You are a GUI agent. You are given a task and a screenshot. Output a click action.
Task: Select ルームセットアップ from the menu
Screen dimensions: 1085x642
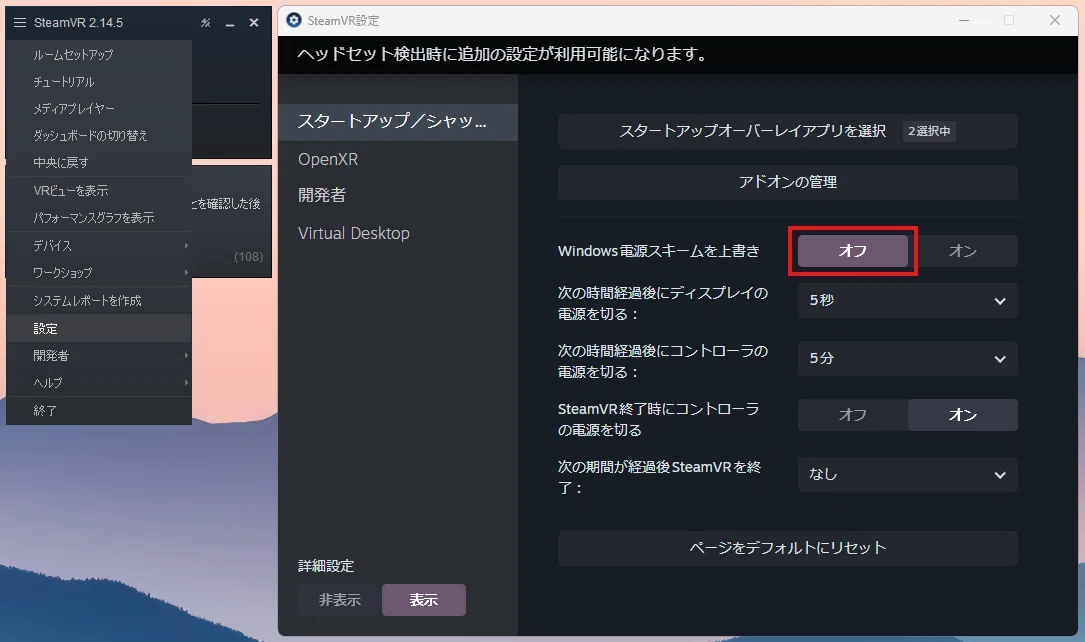[x=98, y=55]
